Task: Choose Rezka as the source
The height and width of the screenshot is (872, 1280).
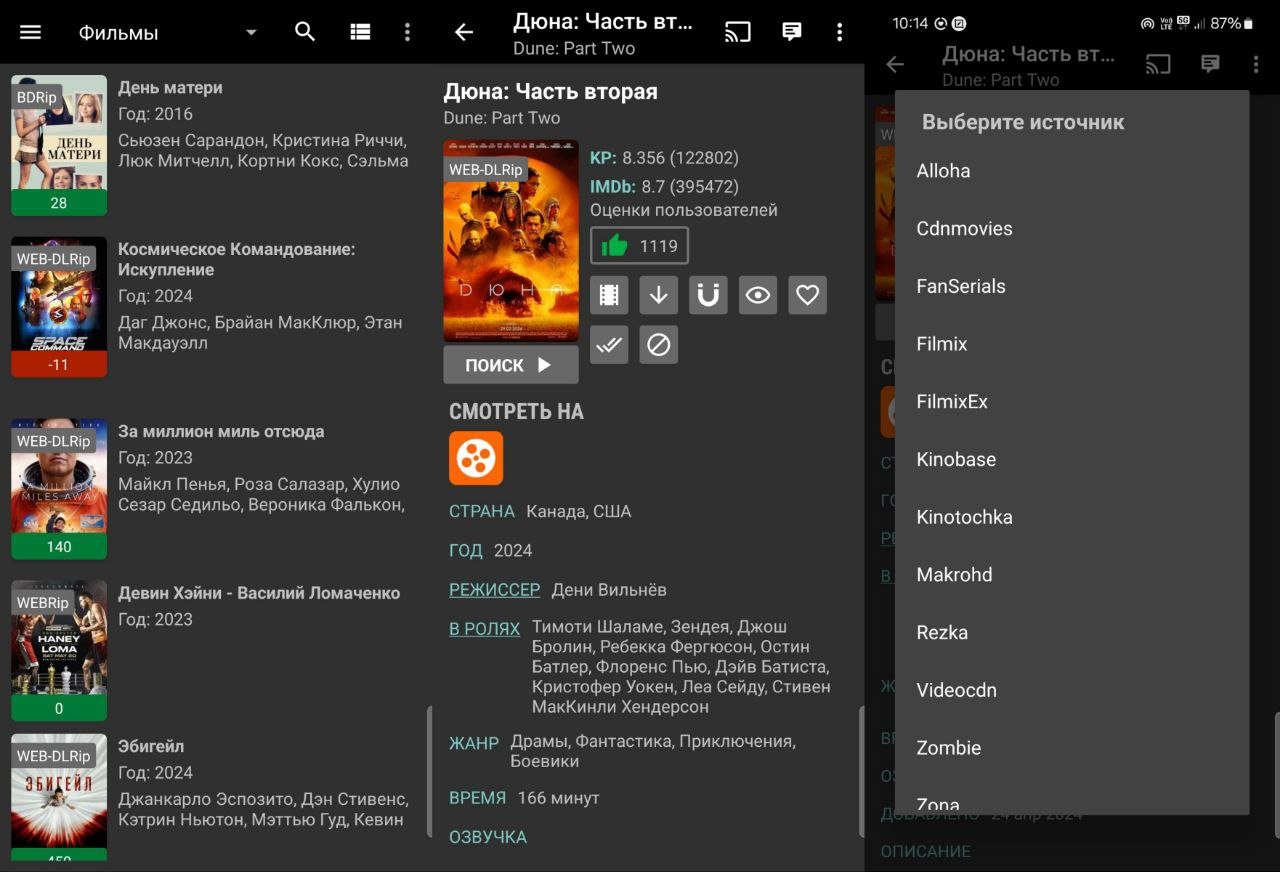Action: pyautogui.click(x=942, y=633)
